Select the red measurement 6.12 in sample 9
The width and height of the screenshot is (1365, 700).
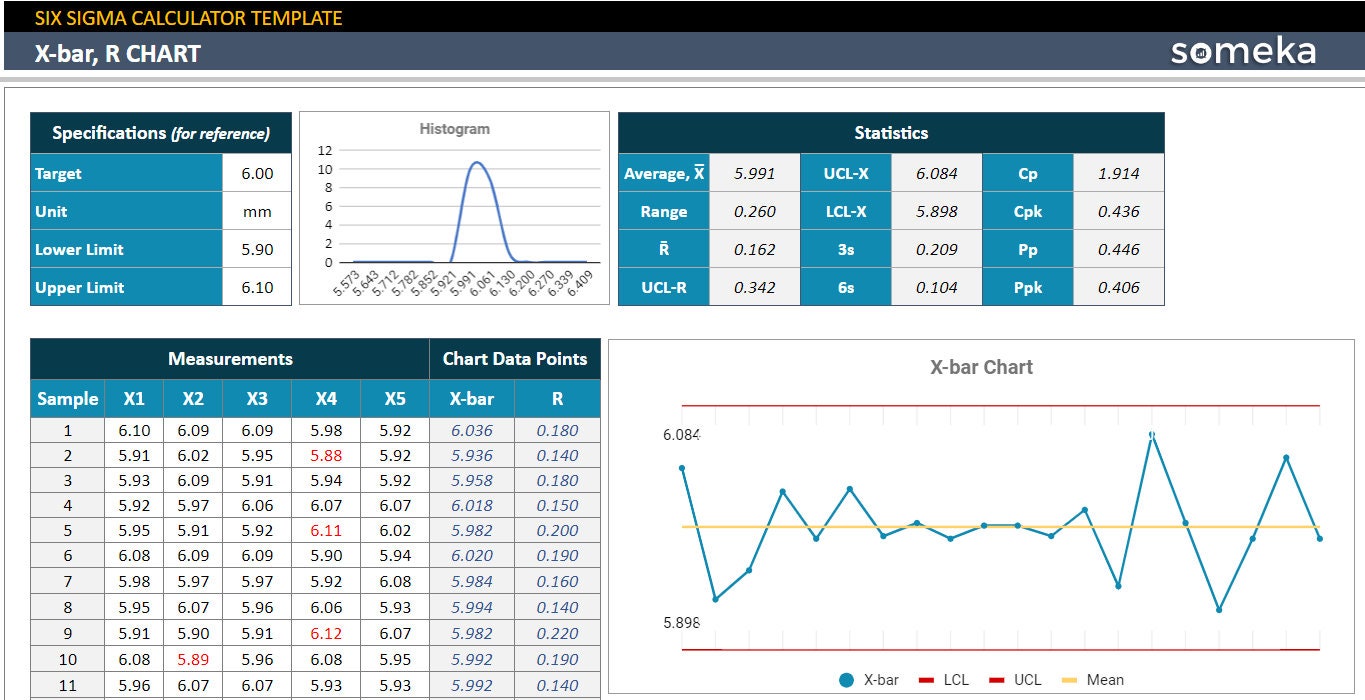click(325, 632)
